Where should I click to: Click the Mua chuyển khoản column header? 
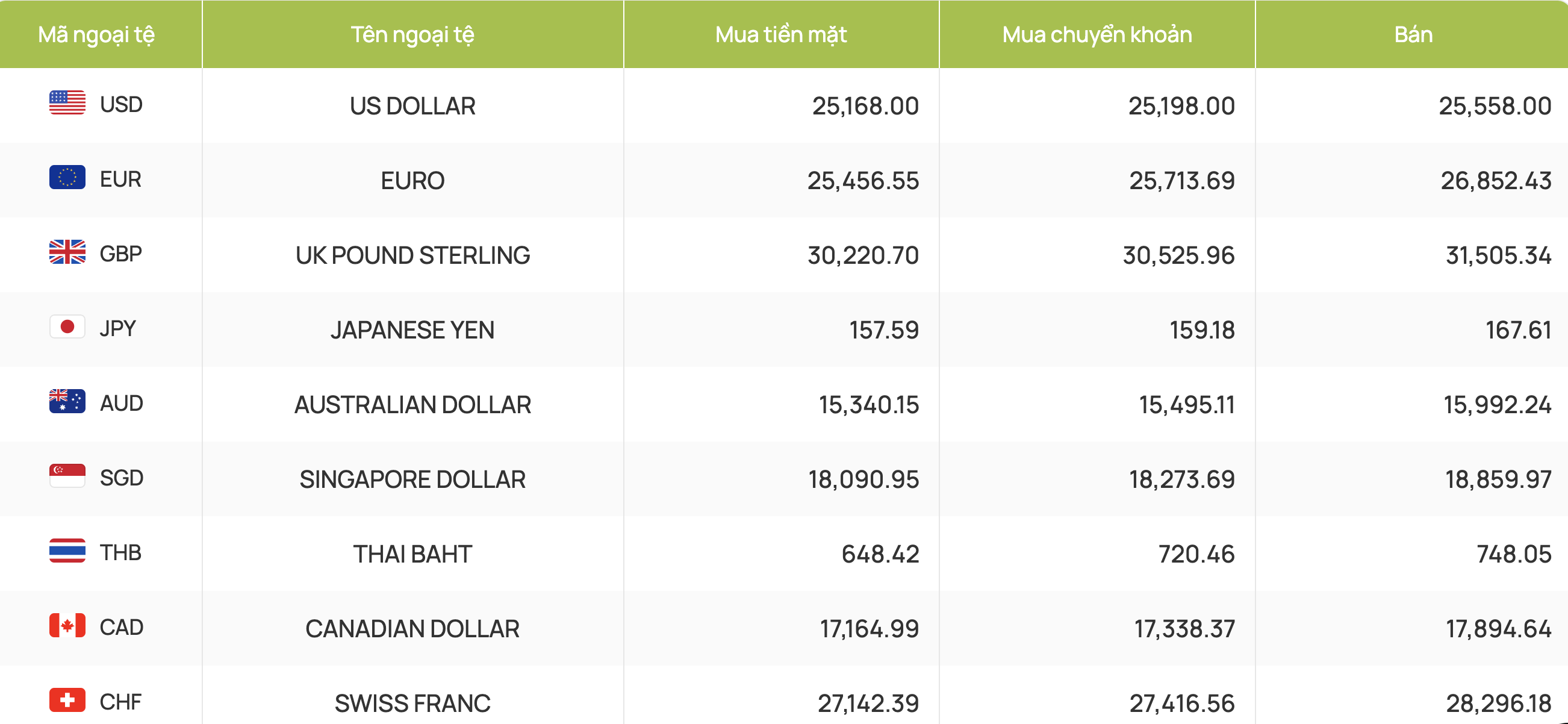(1097, 34)
